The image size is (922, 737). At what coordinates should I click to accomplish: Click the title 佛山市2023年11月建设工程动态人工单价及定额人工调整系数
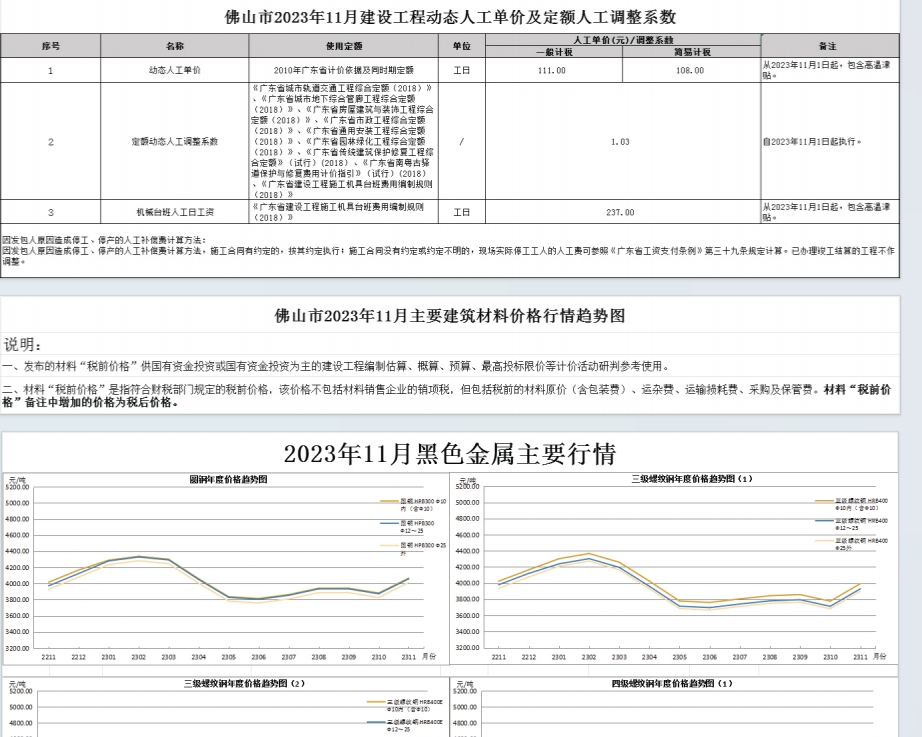(450, 17)
